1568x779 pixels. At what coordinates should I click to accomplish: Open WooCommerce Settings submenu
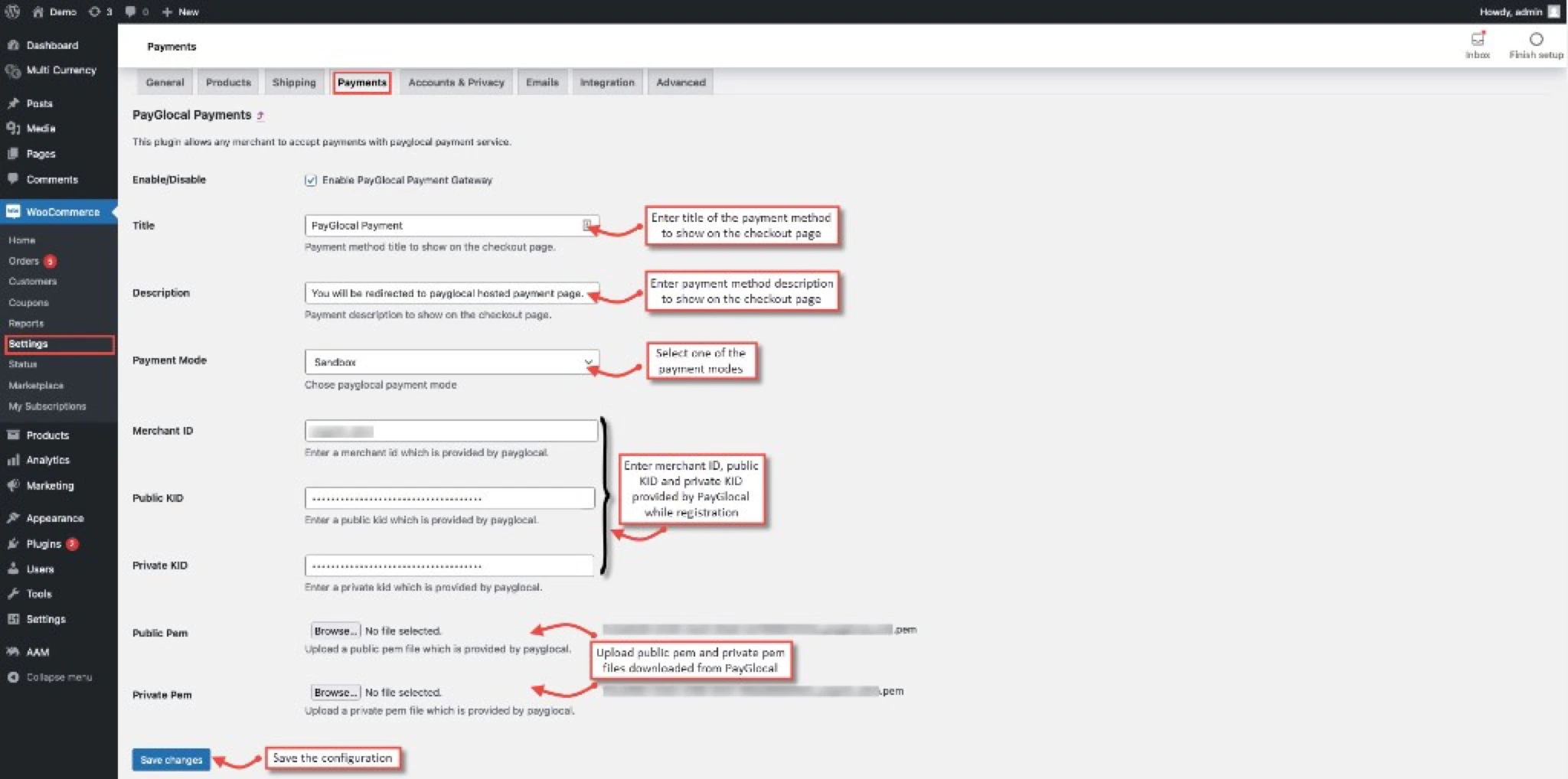click(59, 344)
